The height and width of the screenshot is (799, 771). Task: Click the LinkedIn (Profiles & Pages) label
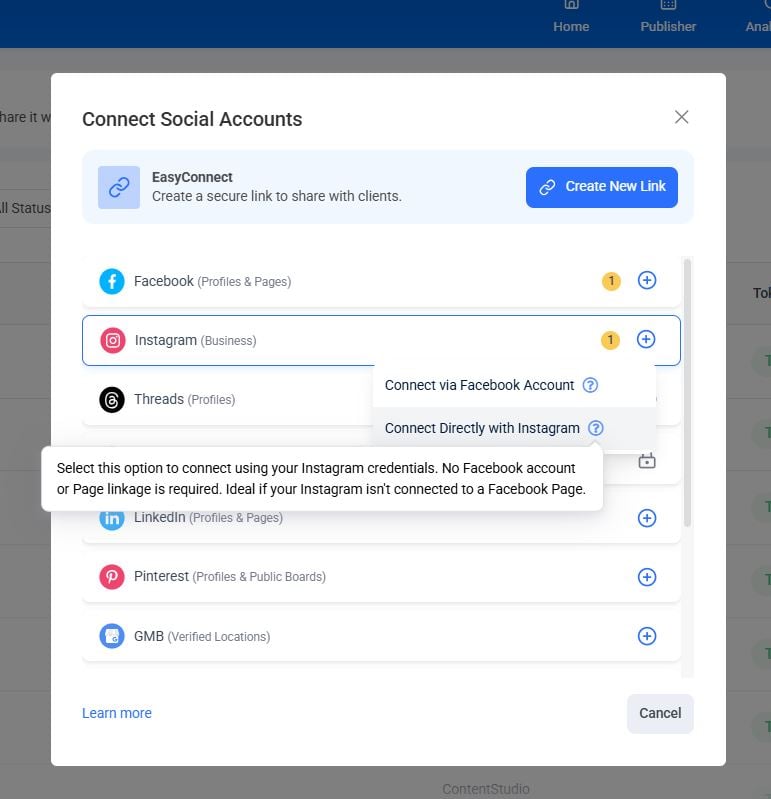point(208,518)
